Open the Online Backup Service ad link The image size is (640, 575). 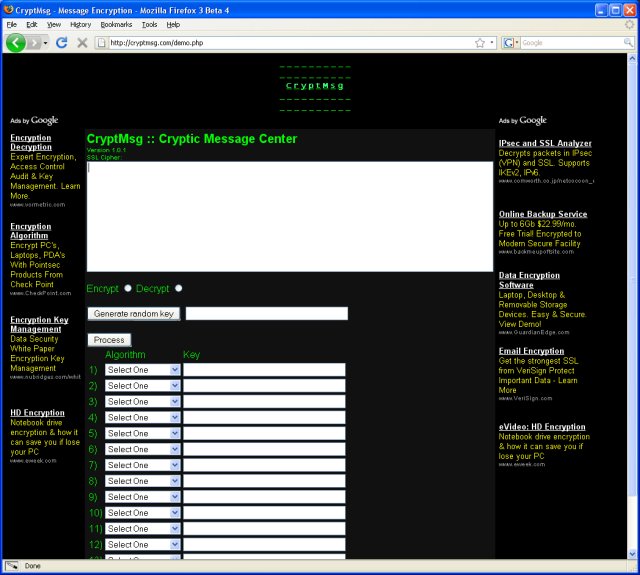tap(543, 214)
